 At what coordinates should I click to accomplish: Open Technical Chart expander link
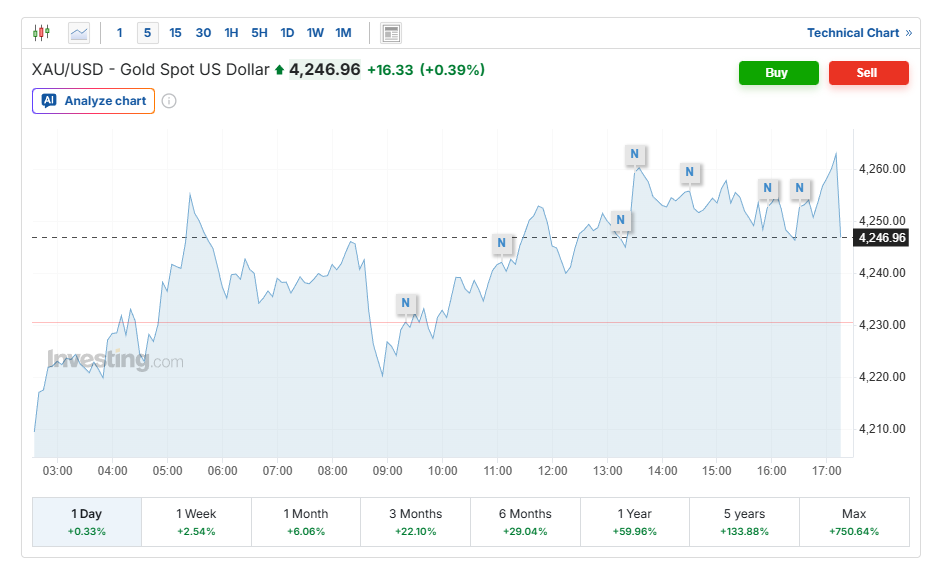[x=859, y=33]
